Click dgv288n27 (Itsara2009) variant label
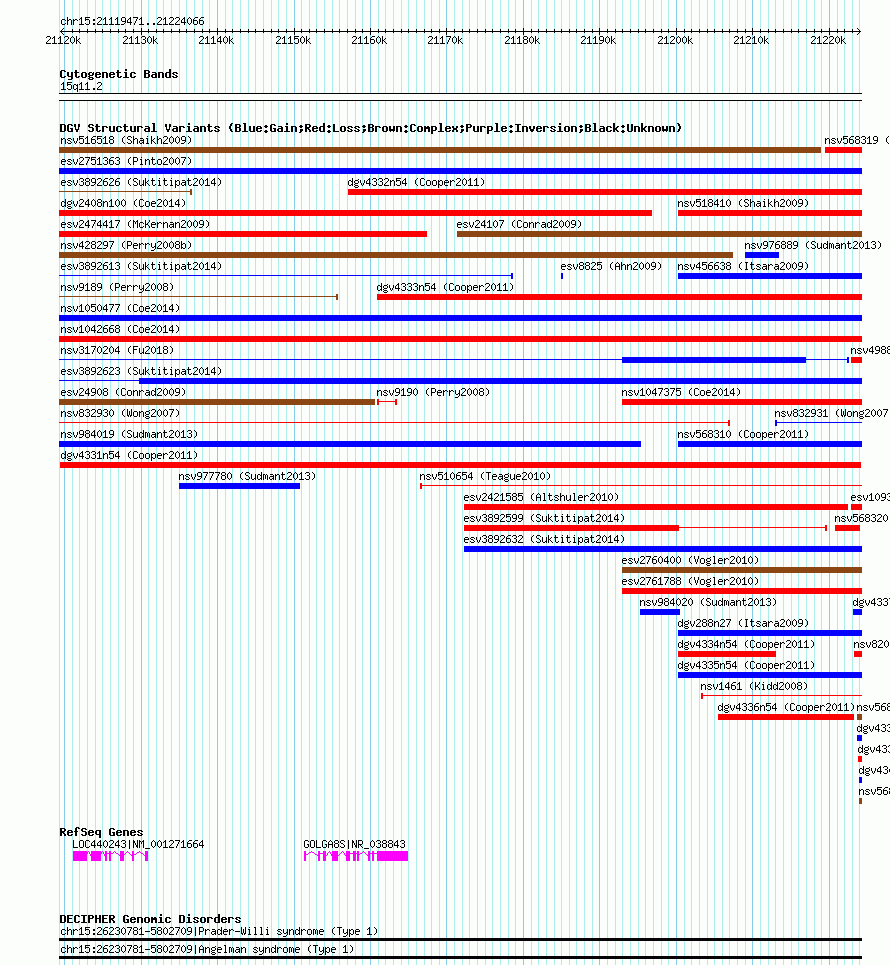Viewport: 890px width, 965px height. click(743, 623)
